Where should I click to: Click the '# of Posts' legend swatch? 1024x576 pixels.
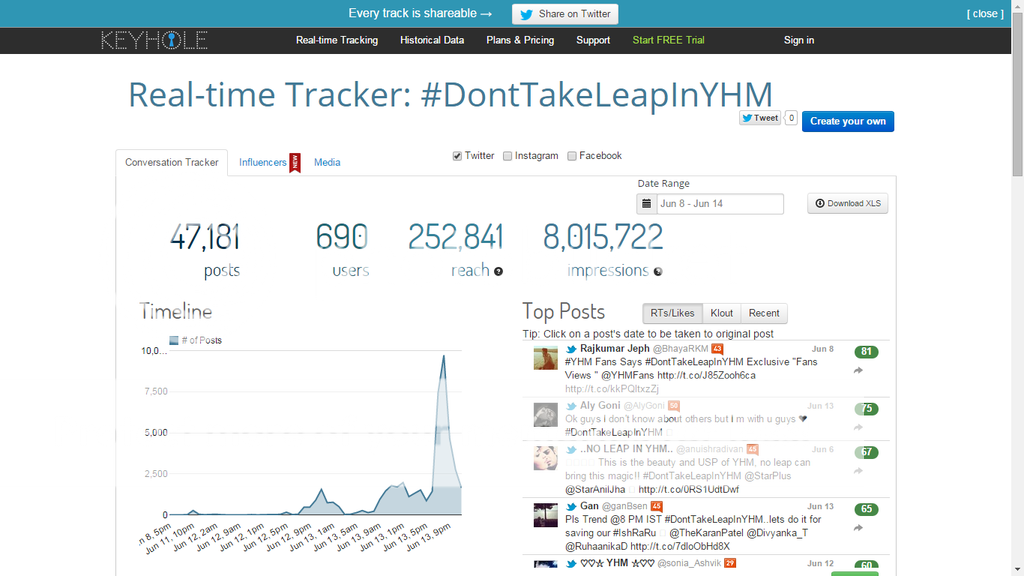(174, 340)
